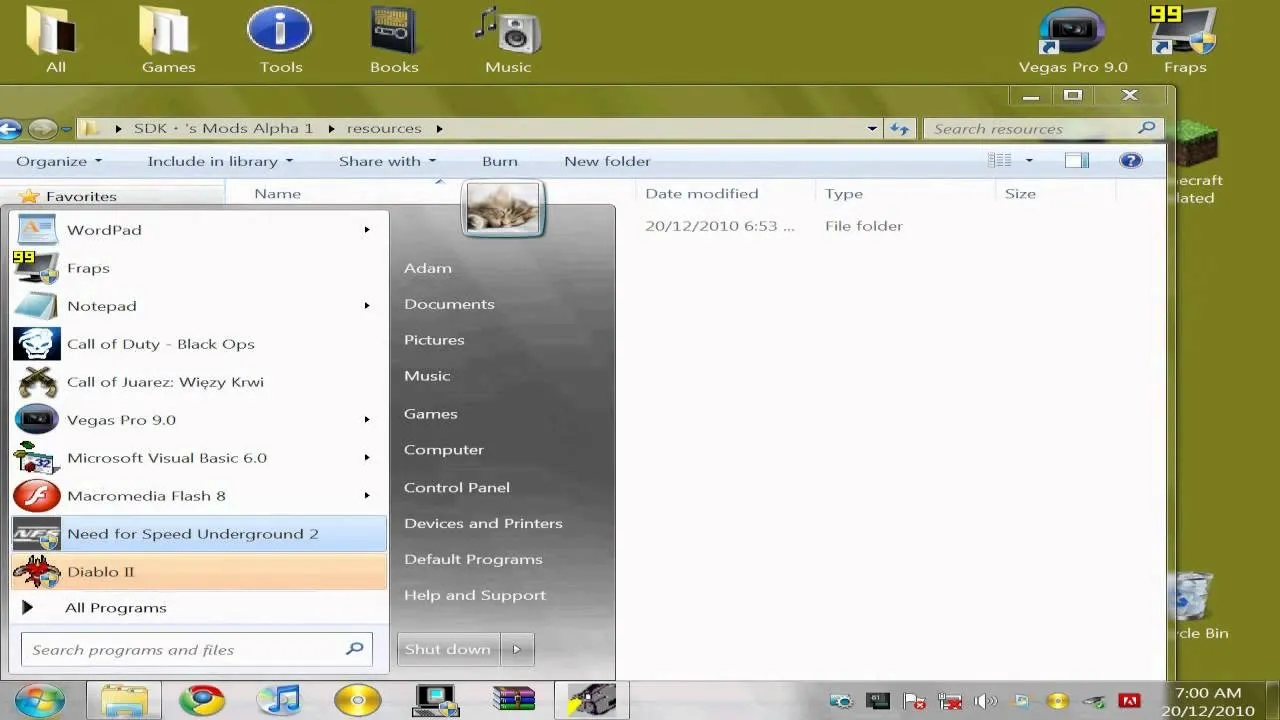The image size is (1280, 720).
Task: Click the Shut down button
Action: coord(448,649)
